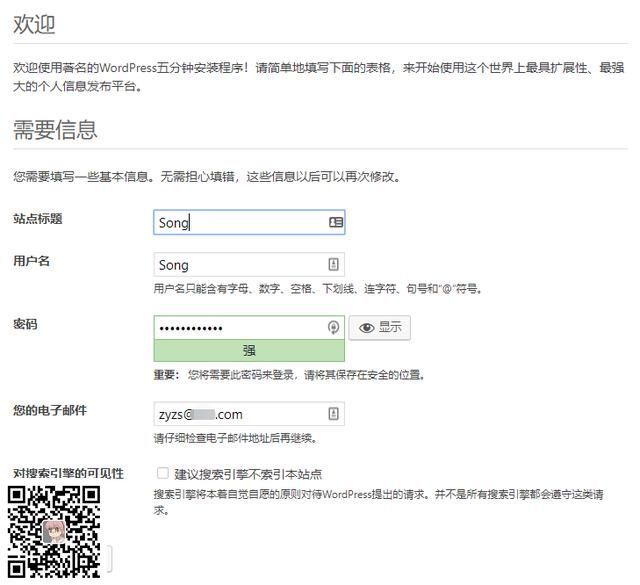Click the 密码 label
Image resolution: width=640 pixels, height=585 pixels.
[25, 324]
